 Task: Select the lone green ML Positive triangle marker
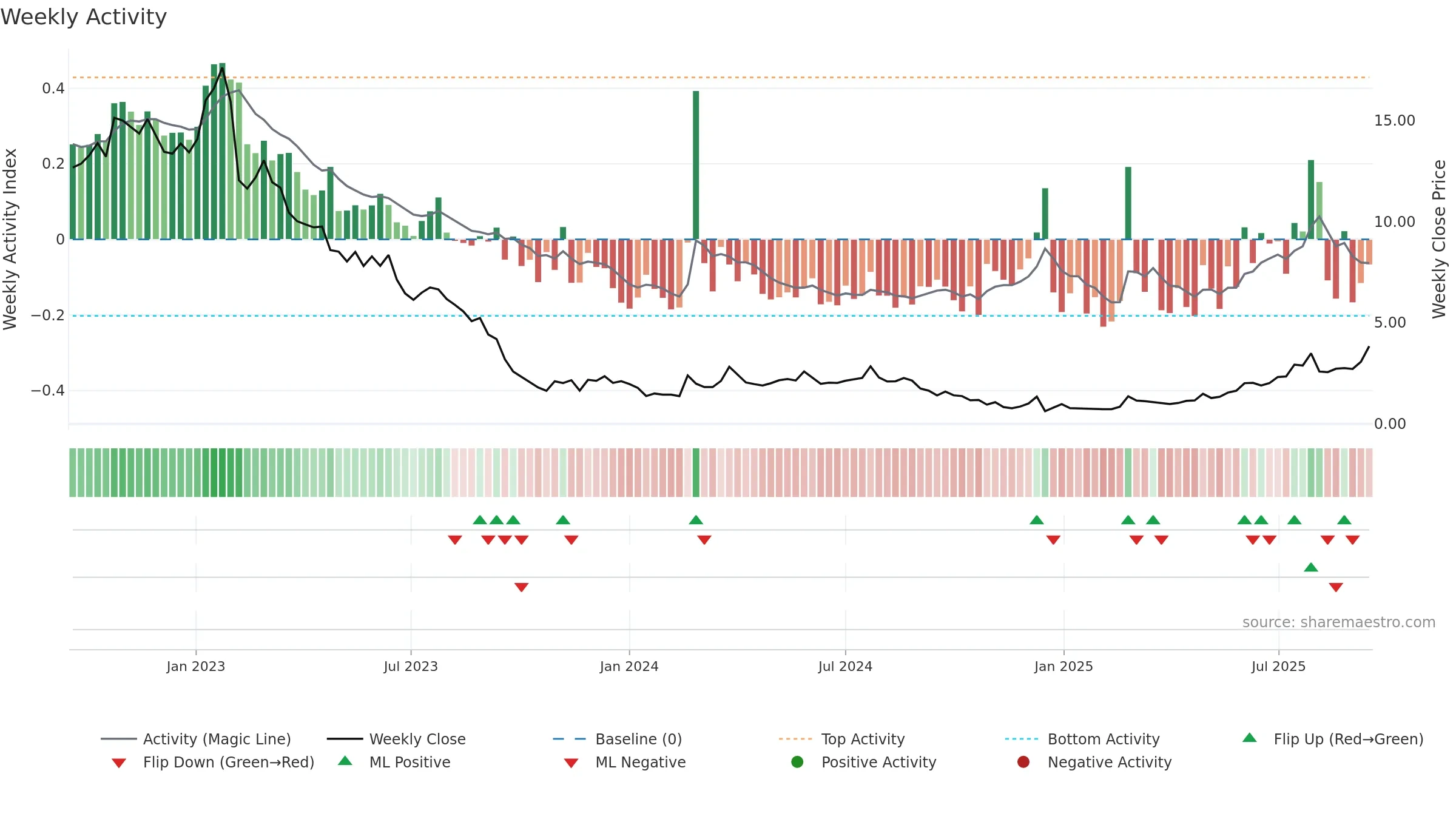(x=1311, y=567)
